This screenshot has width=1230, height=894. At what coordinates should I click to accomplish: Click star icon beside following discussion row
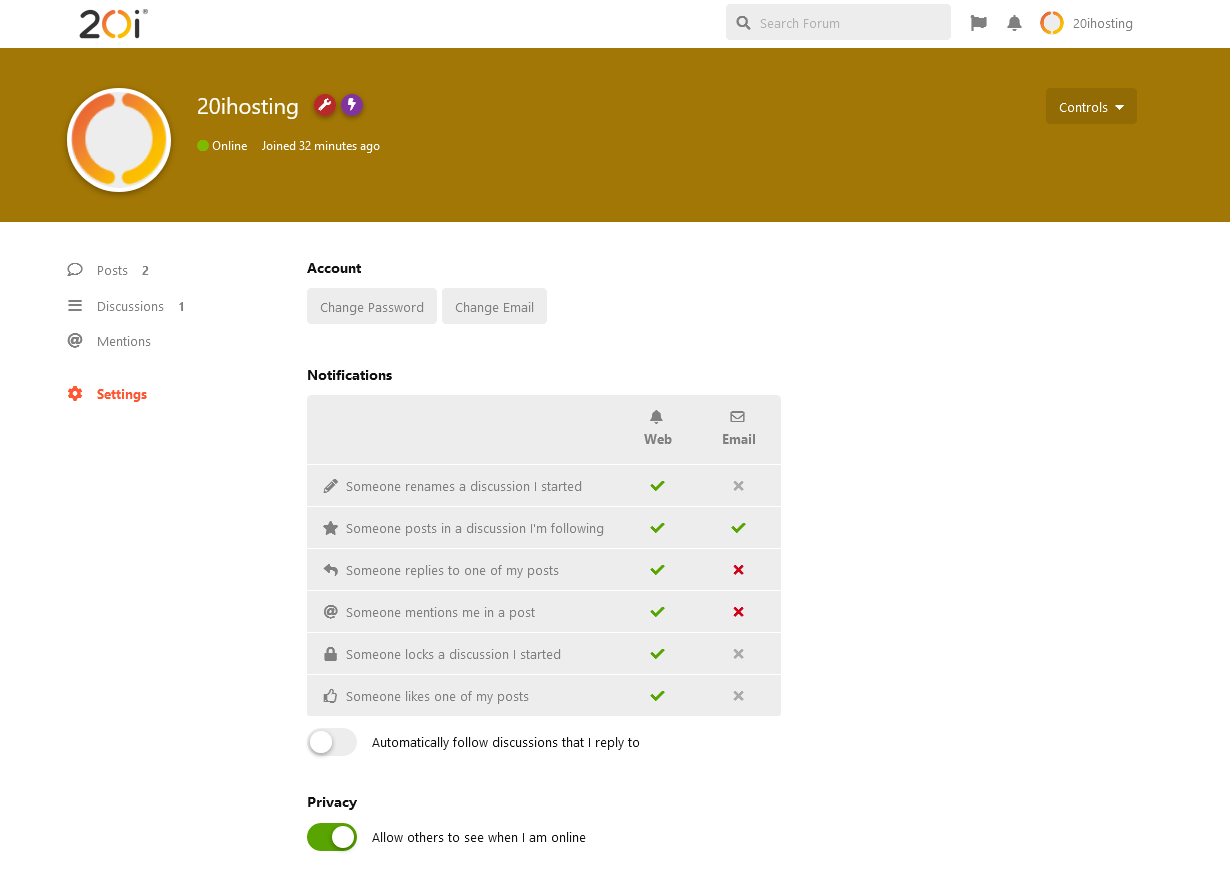331,528
